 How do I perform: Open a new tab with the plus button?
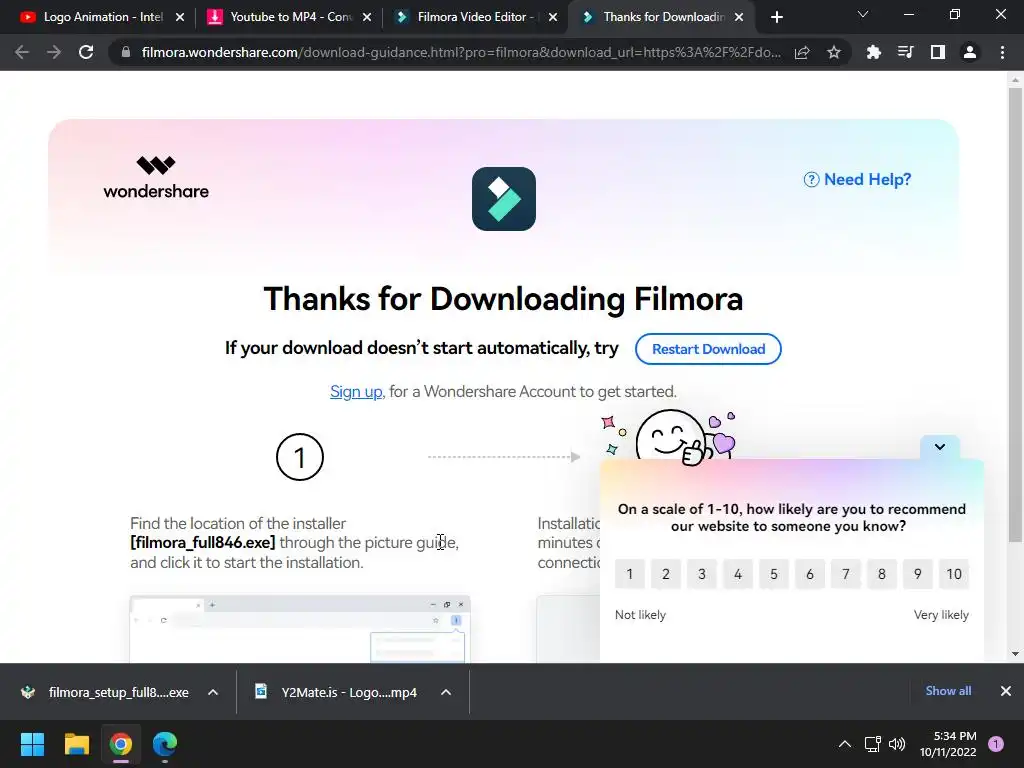[x=776, y=17]
